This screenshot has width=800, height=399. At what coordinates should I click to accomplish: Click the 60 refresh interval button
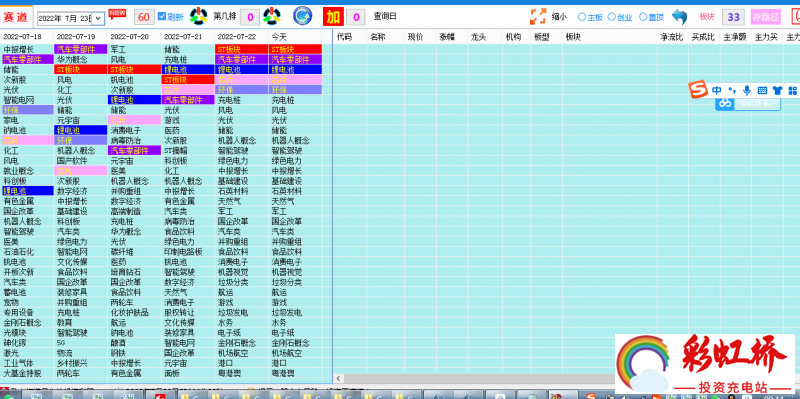click(x=144, y=17)
